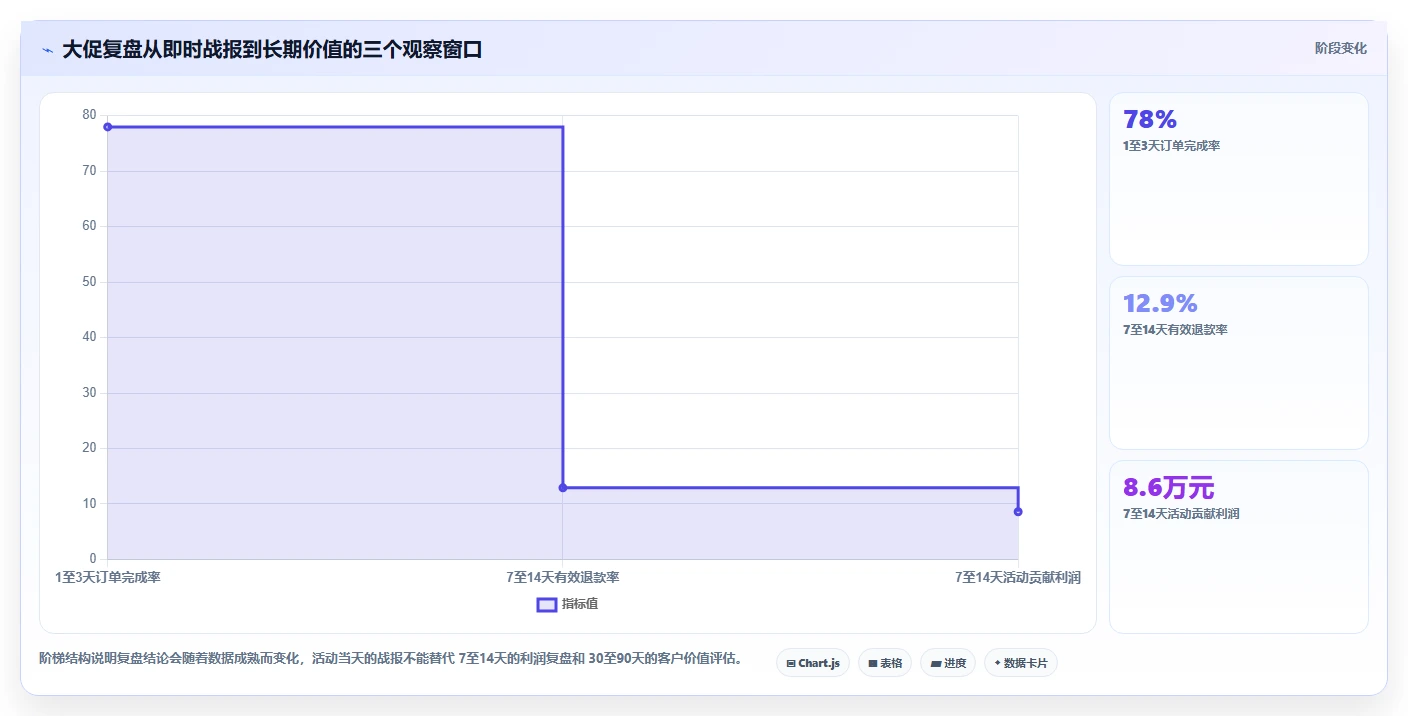
Task: Click the x-axis label 1至3天订单完成率
Action: coord(108,577)
